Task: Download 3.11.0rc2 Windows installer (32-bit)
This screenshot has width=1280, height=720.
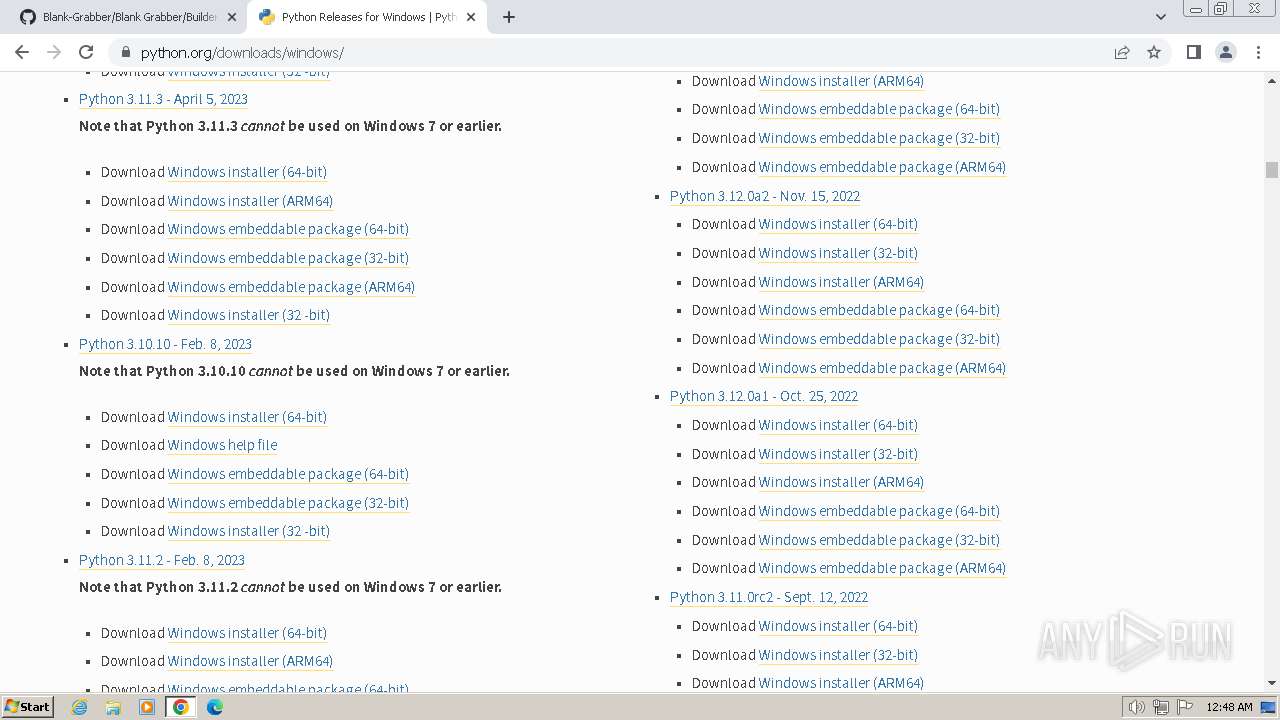Action: click(838, 655)
